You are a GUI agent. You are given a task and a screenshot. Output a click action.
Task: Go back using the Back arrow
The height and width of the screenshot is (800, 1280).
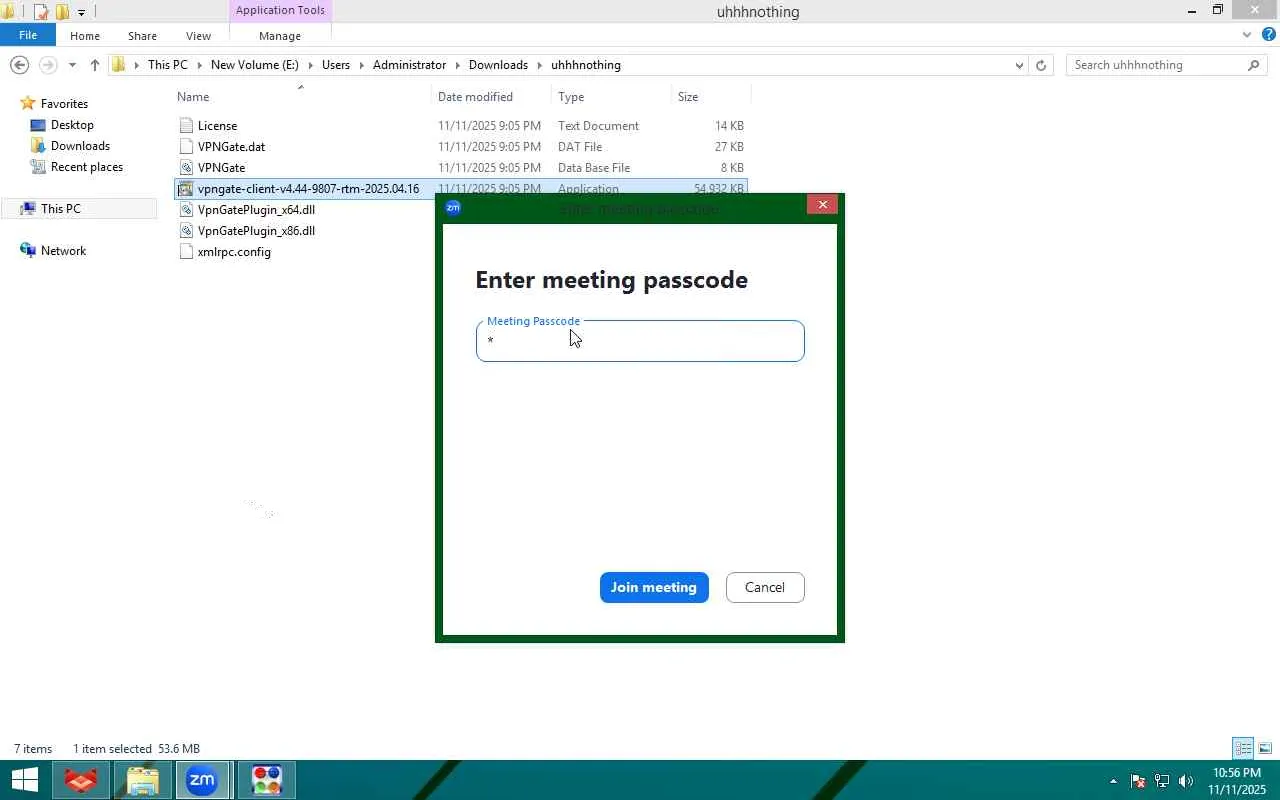pos(19,65)
